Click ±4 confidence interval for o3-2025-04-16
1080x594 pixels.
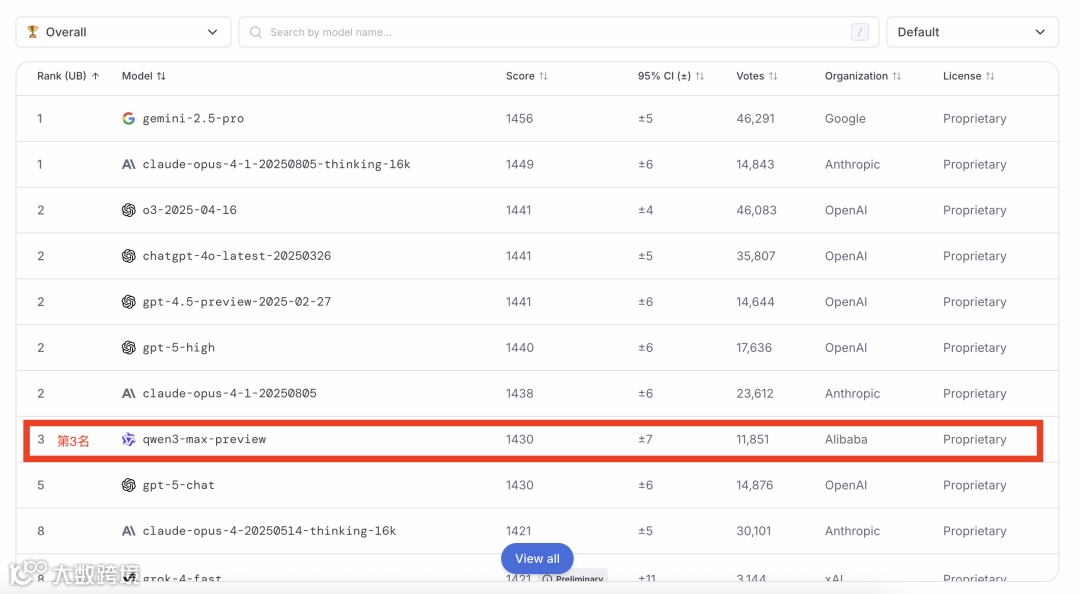[645, 210]
